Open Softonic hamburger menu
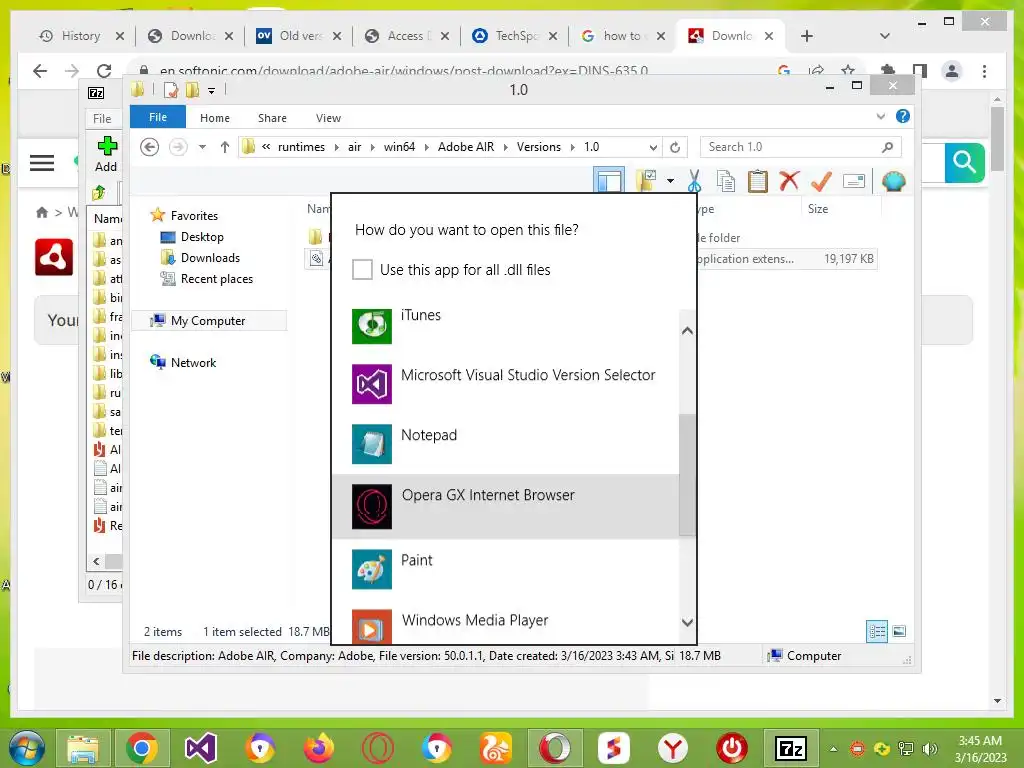This screenshot has width=1024, height=768. (x=42, y=162)
